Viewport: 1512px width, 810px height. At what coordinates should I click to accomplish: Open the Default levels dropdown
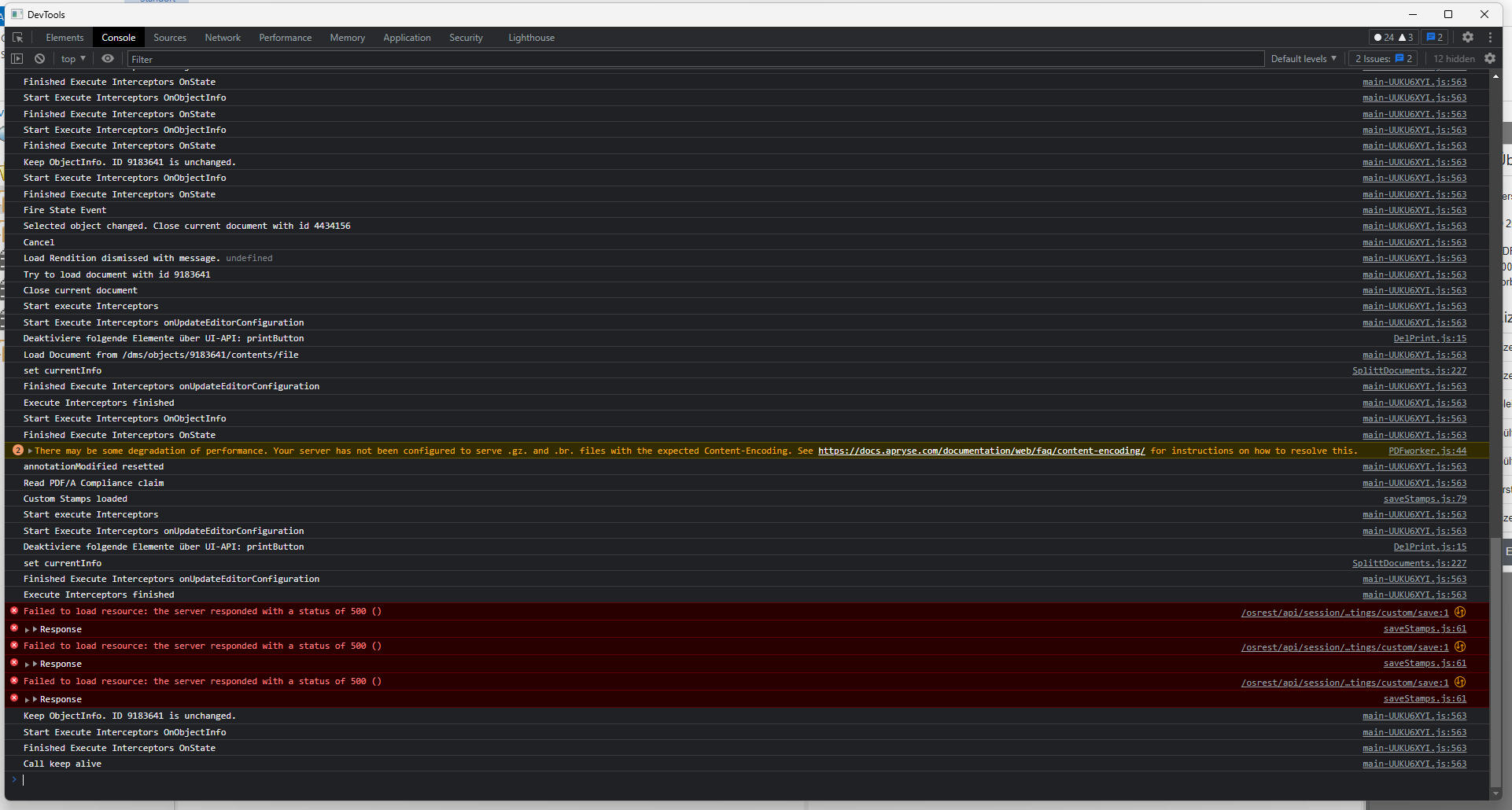(1304, 59)
